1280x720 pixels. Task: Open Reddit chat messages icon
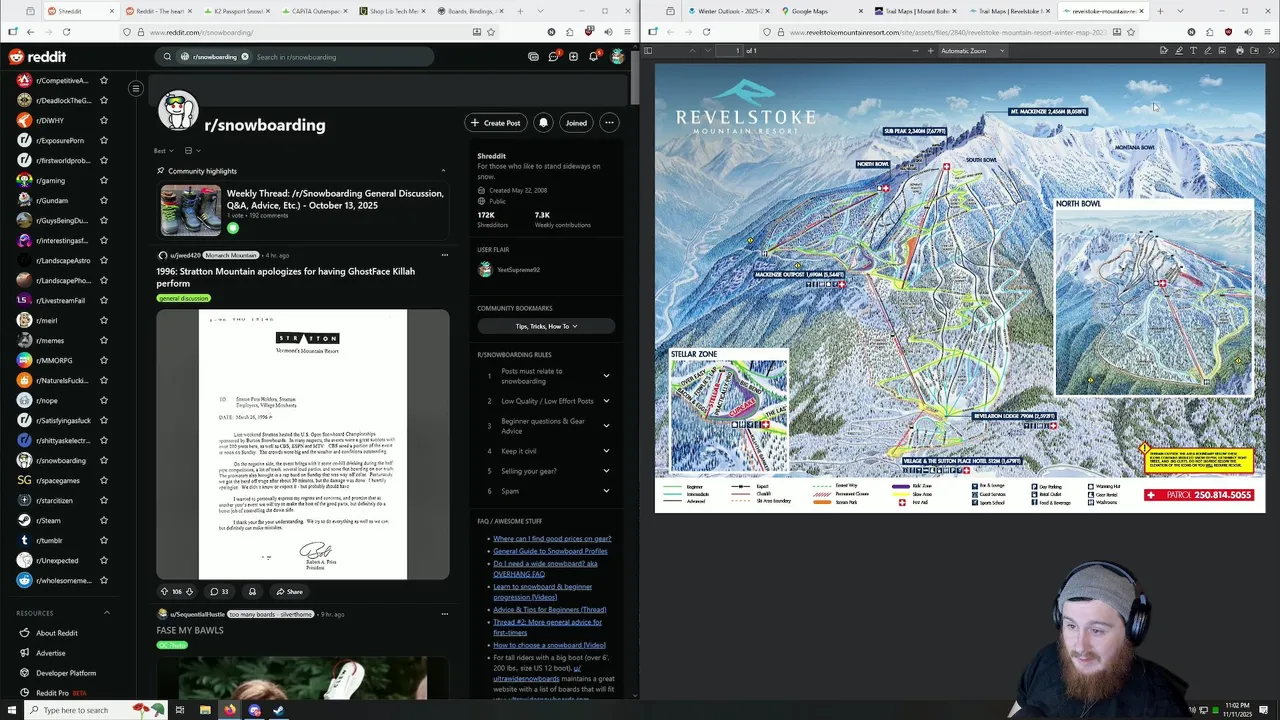pyautogui.click(x=553, y=57)
